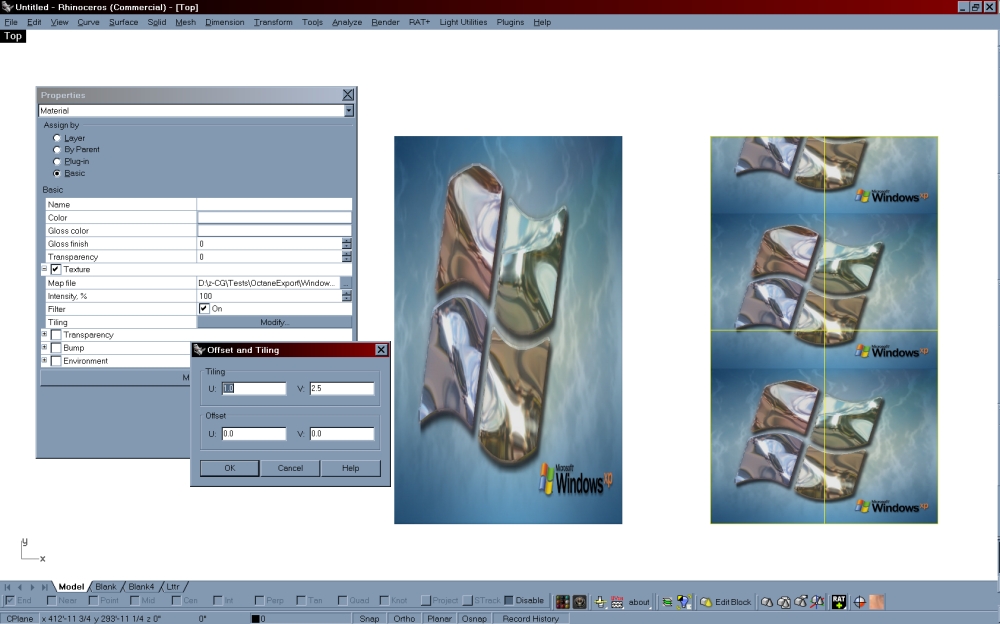Image resolution: width=1000 pixels, height=624 pixels.
Task: Select the tiled Windows XP image surface
Action: point(824,330)
